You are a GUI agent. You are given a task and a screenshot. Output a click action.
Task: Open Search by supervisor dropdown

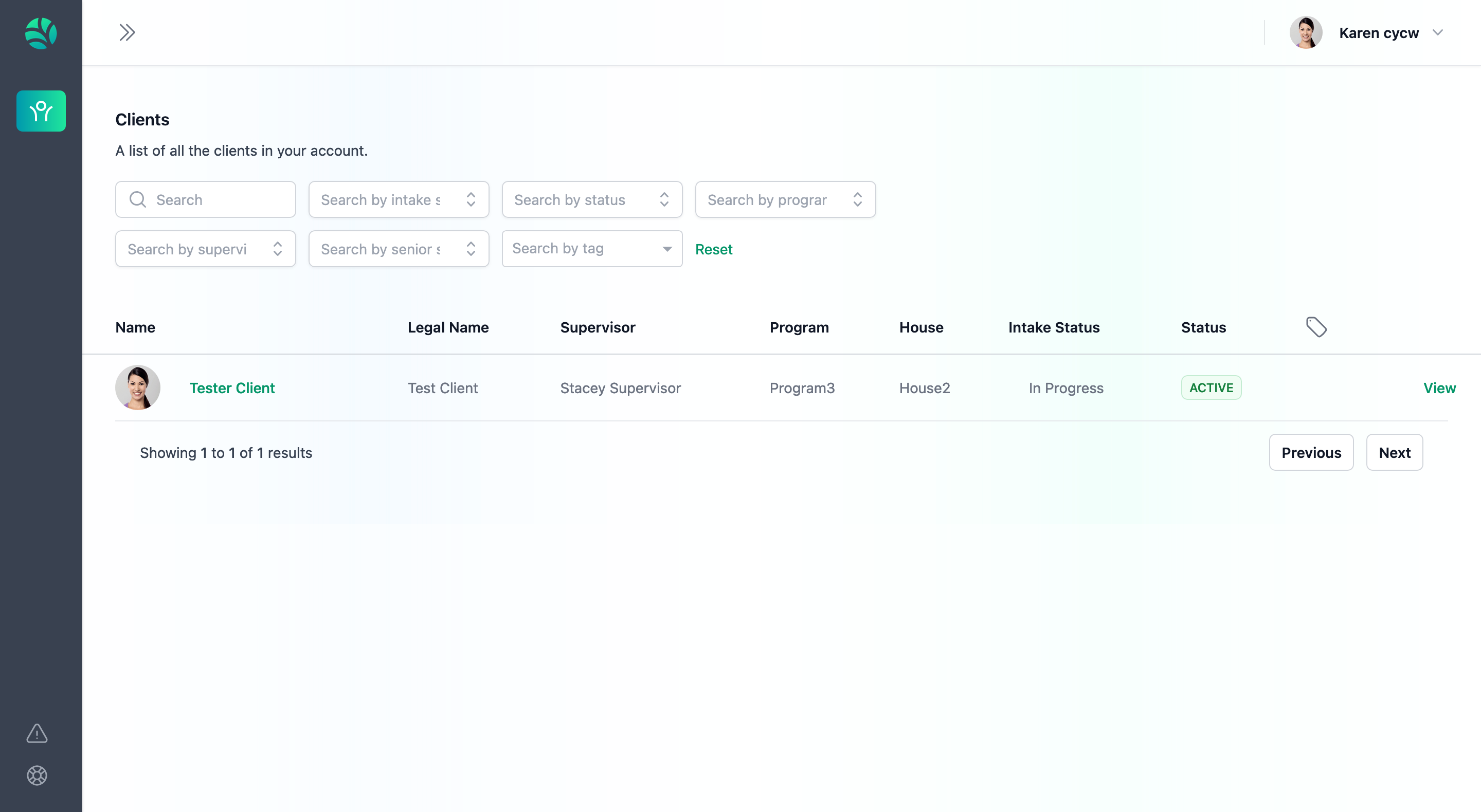tap(205, 249)
